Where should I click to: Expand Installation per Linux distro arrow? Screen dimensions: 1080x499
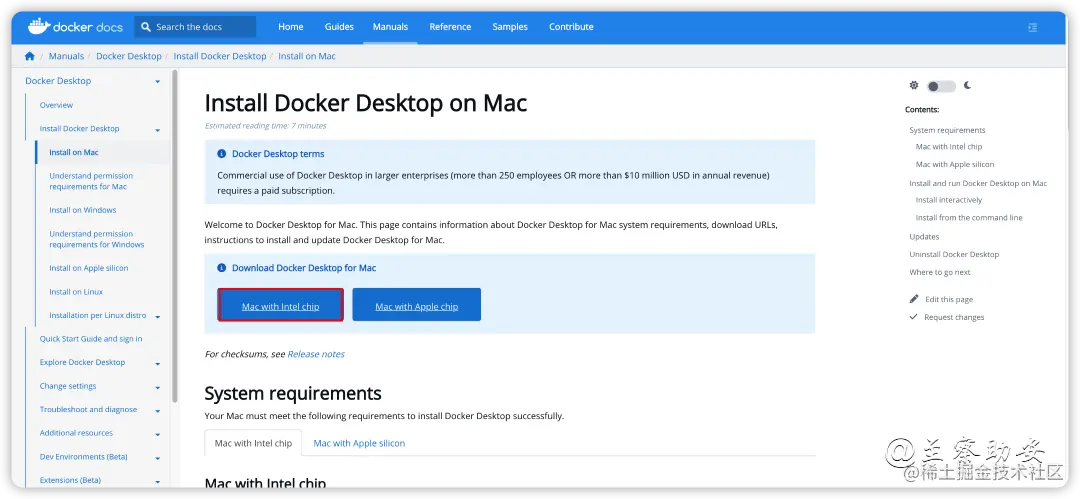click(158, 316)
